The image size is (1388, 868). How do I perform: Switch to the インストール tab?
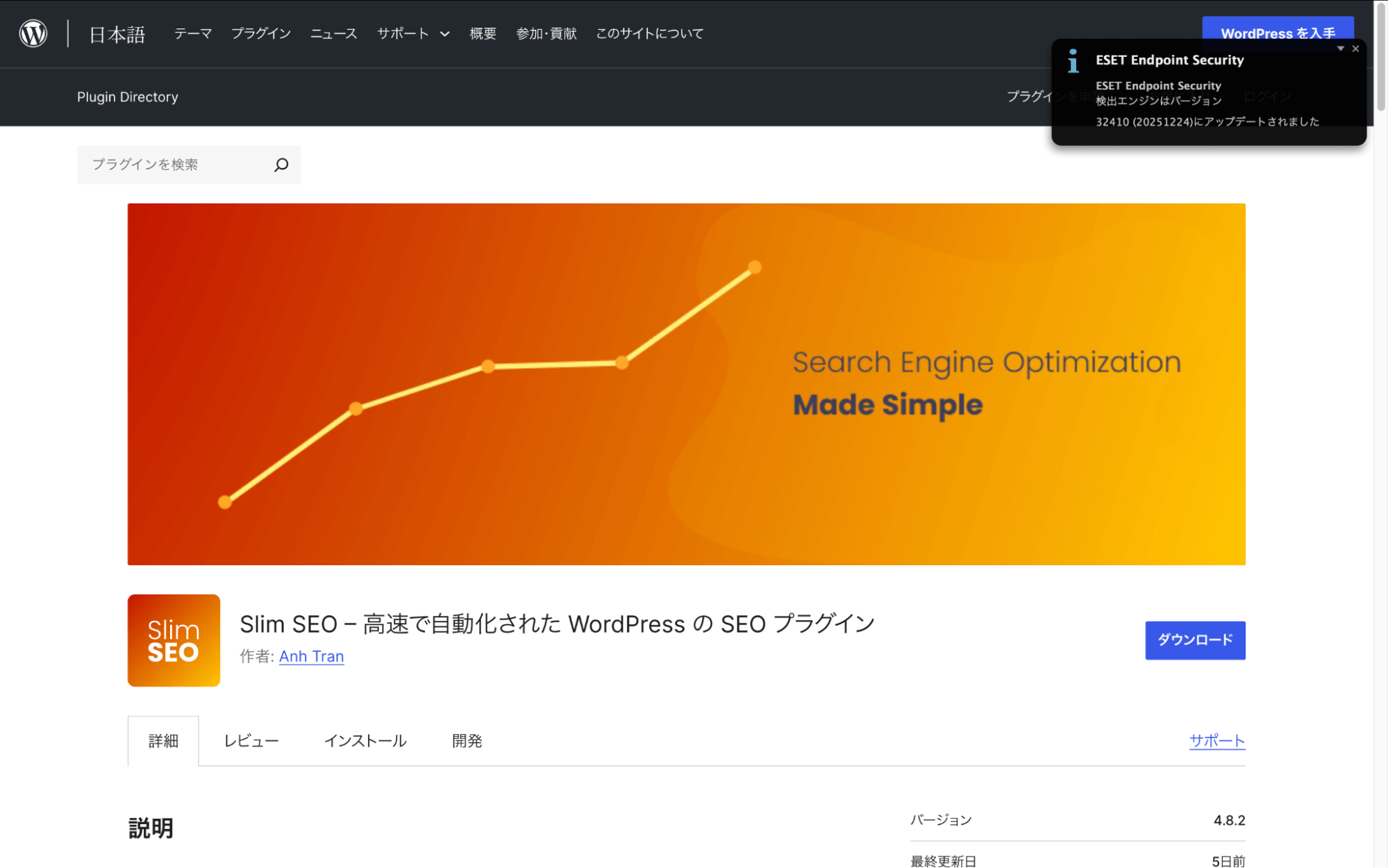pos(365,741)
